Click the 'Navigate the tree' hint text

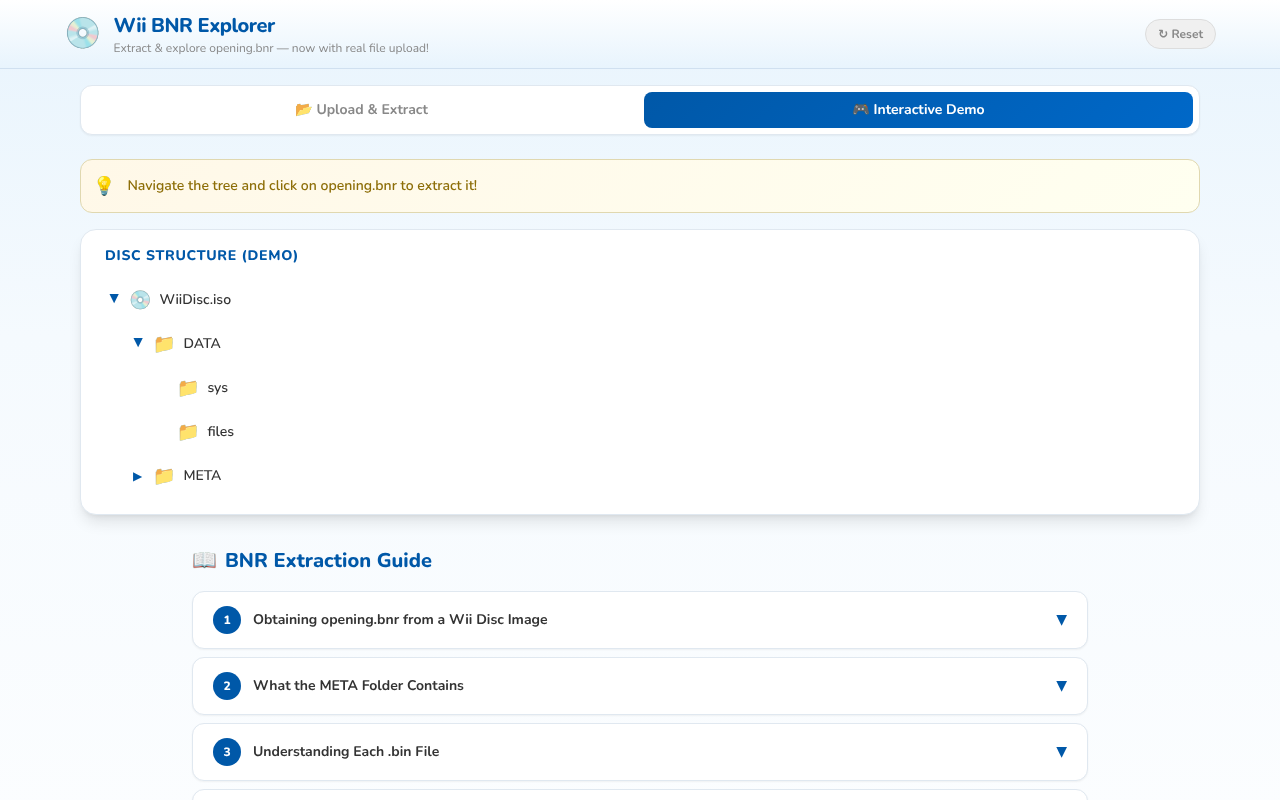coord(302,186)
